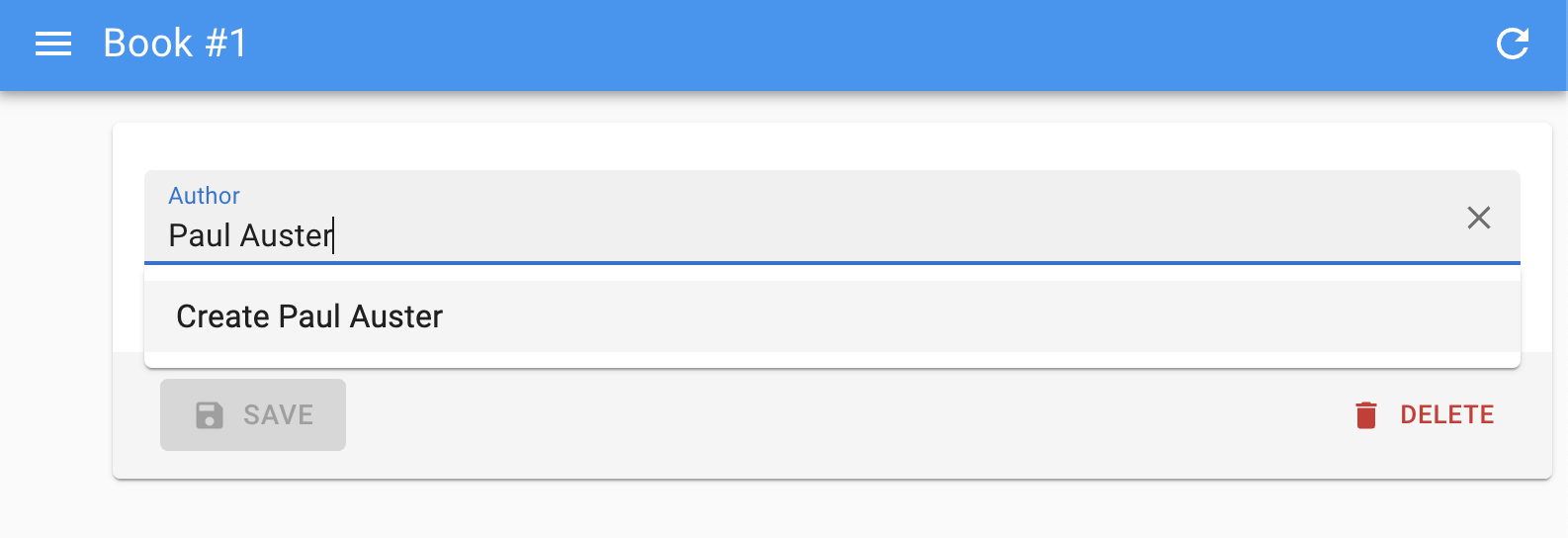The height and width of the screenshot is (538, 1568).
Task: Click the "Book #1" page title
Action: click(x=175, y=44)
